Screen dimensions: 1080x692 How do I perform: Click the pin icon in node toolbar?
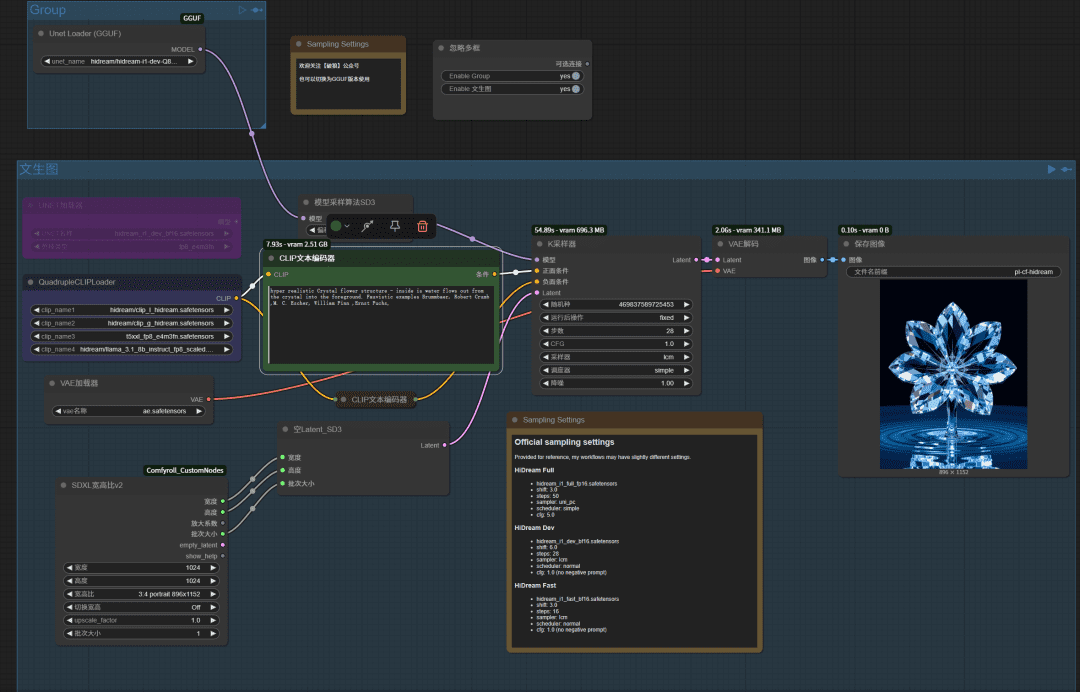(395, 226)
